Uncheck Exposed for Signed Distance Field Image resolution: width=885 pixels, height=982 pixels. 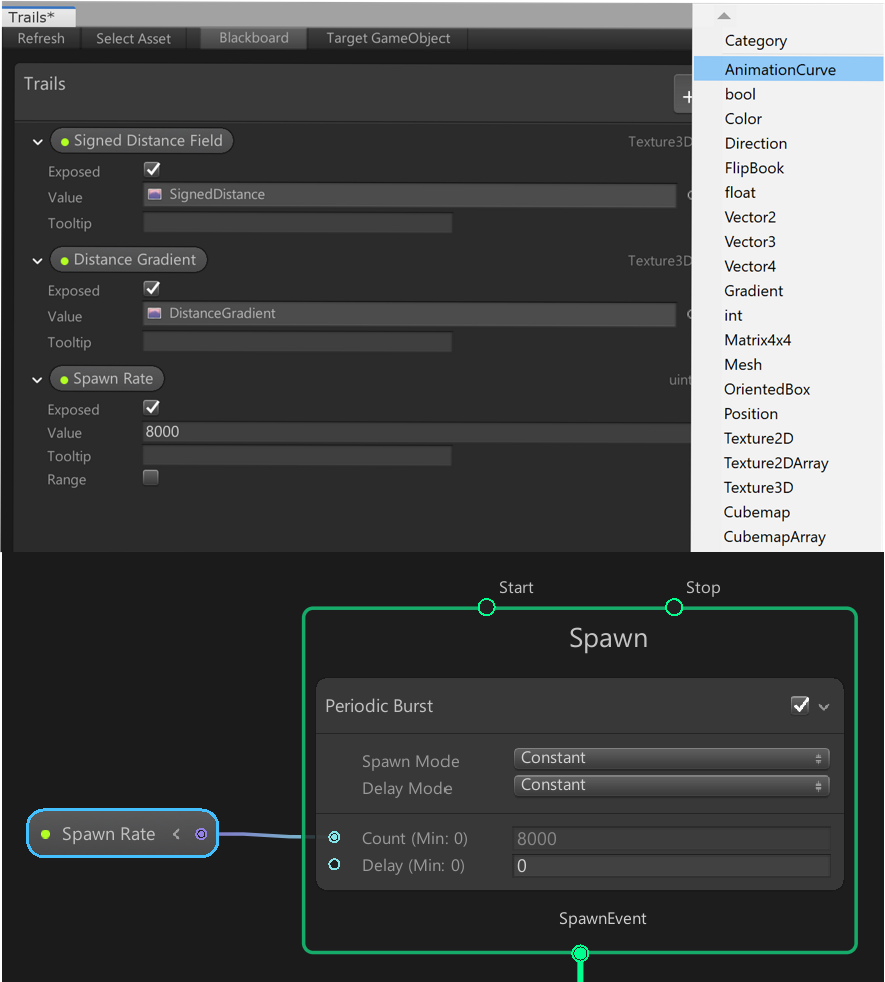pyautogui.click(x=152, y=170)
